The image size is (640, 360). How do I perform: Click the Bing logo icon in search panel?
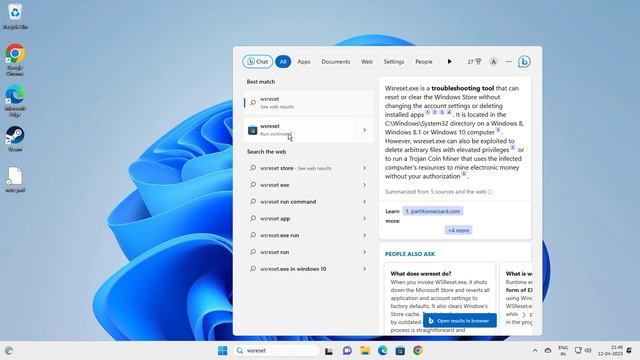tap(524, 62)
